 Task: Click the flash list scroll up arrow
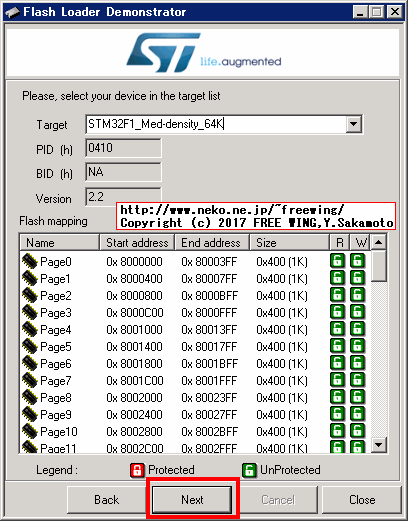pos(379,242)
